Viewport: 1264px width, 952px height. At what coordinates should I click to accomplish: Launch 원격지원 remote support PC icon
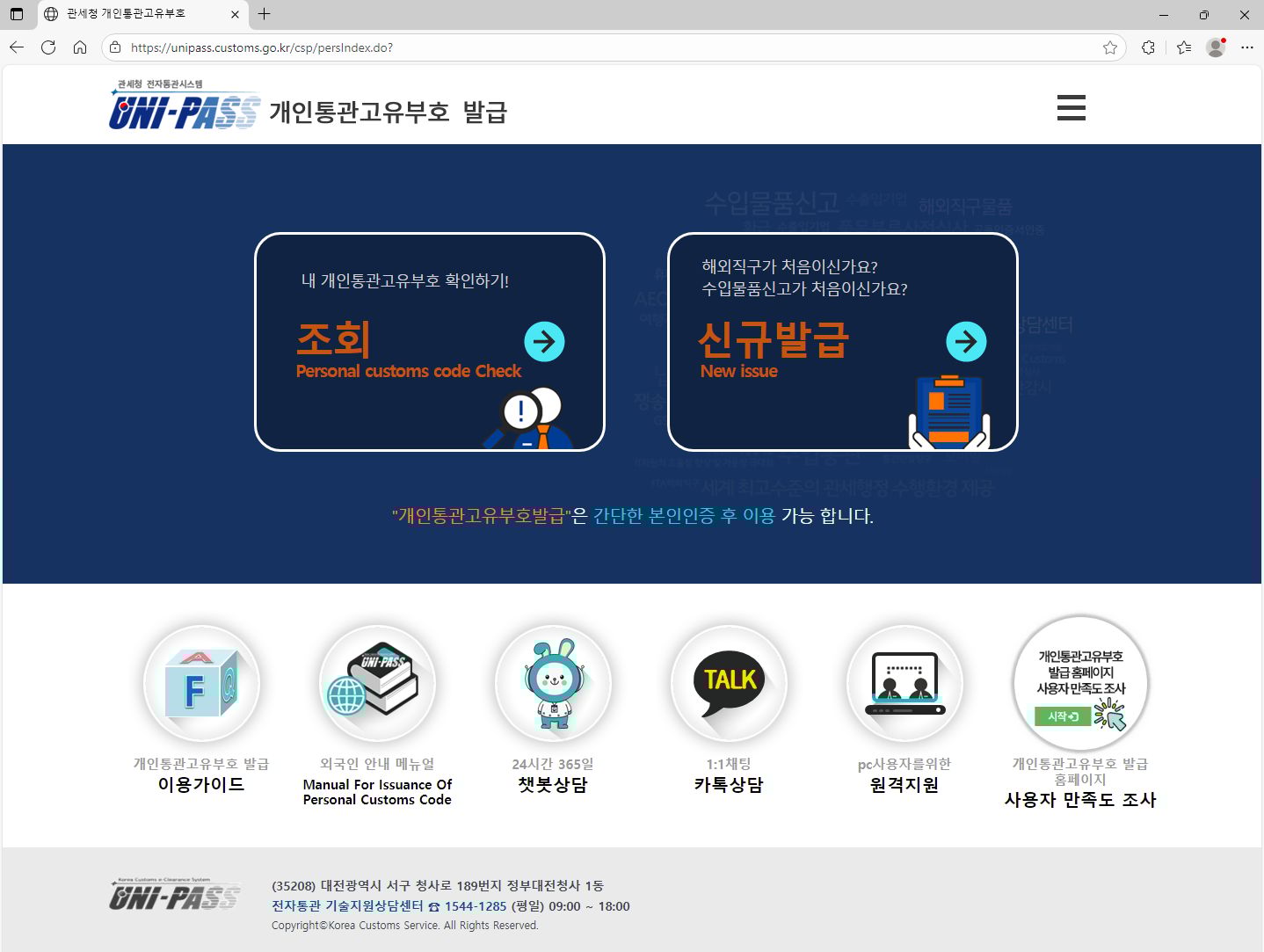[904, 684]
